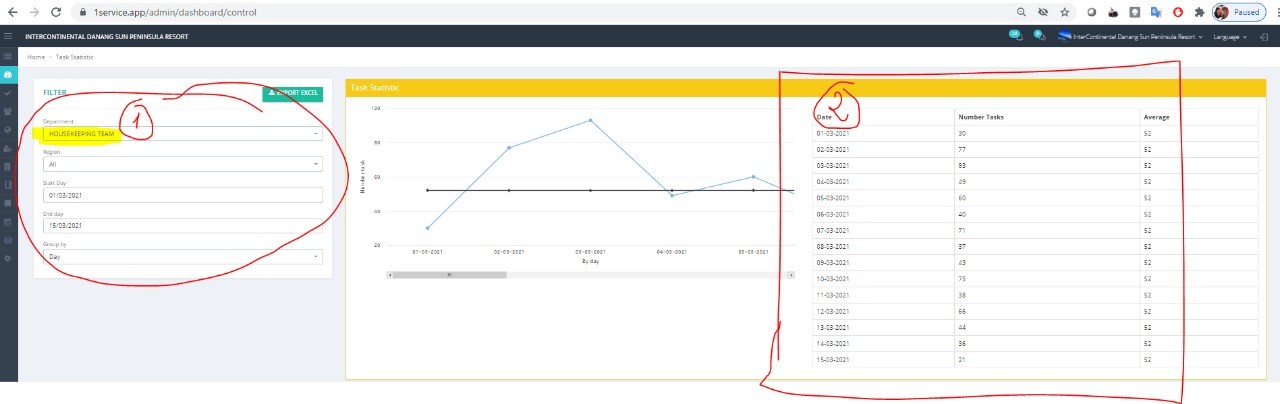Click the Home breadcrumb link
Screen dimensions: 1280x404
[36, 58]
